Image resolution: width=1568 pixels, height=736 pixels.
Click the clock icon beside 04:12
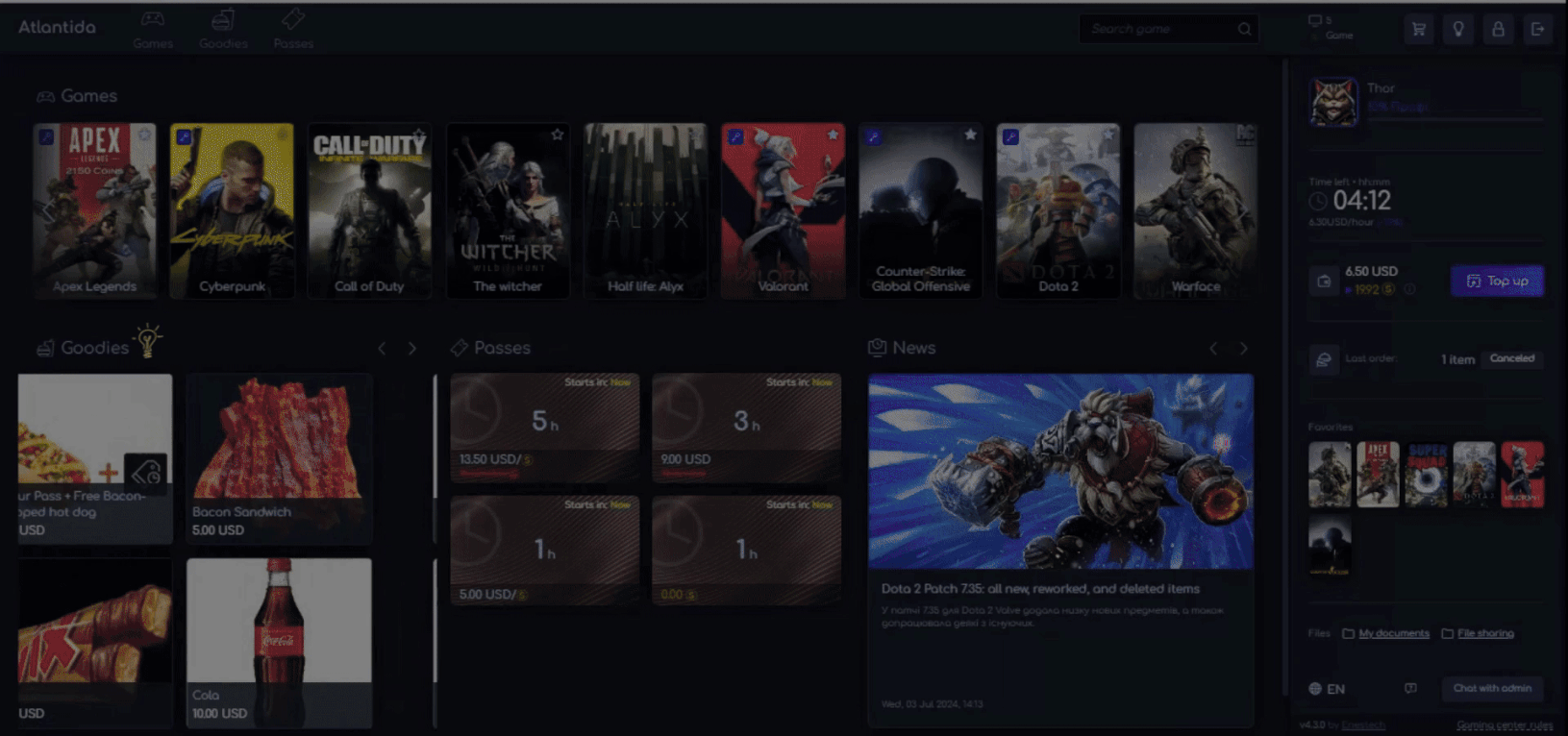pyautogui.click(x=1318, y=201)
